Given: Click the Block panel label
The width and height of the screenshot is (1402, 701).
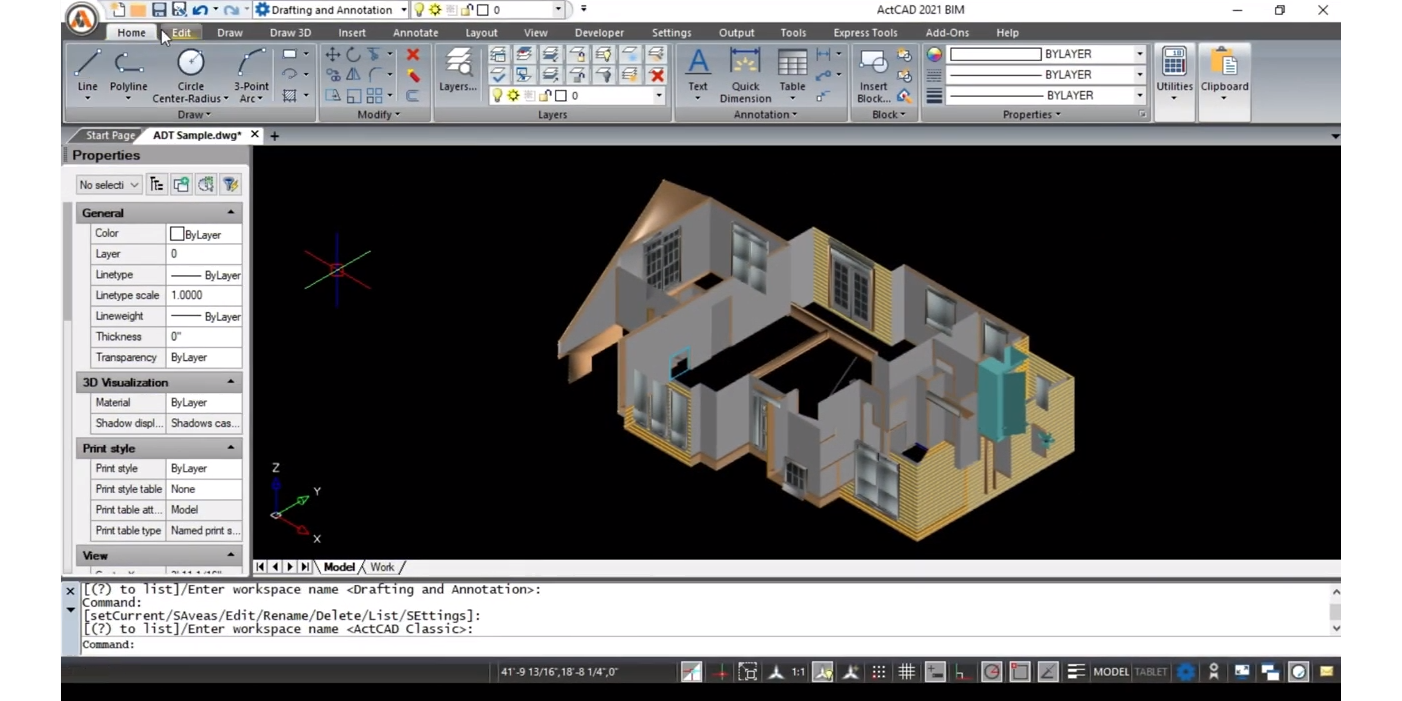Looking at the screenshot, I should pyautogui.click(x=888, y=115).
